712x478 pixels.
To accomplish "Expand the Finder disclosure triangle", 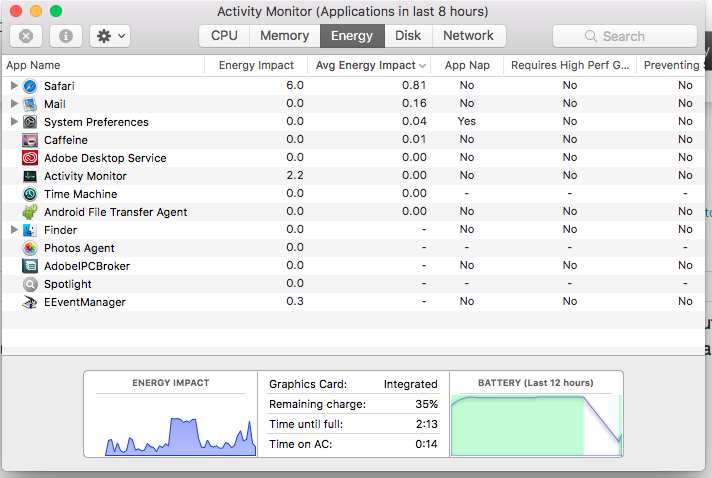I will pyautogui.click(x=14, y=230).
